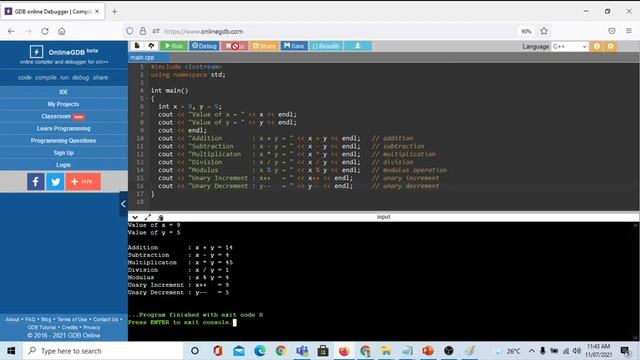The image size is (640, 360).
Task: Open the Firefox hamburger menu
Action: [629, 31]
